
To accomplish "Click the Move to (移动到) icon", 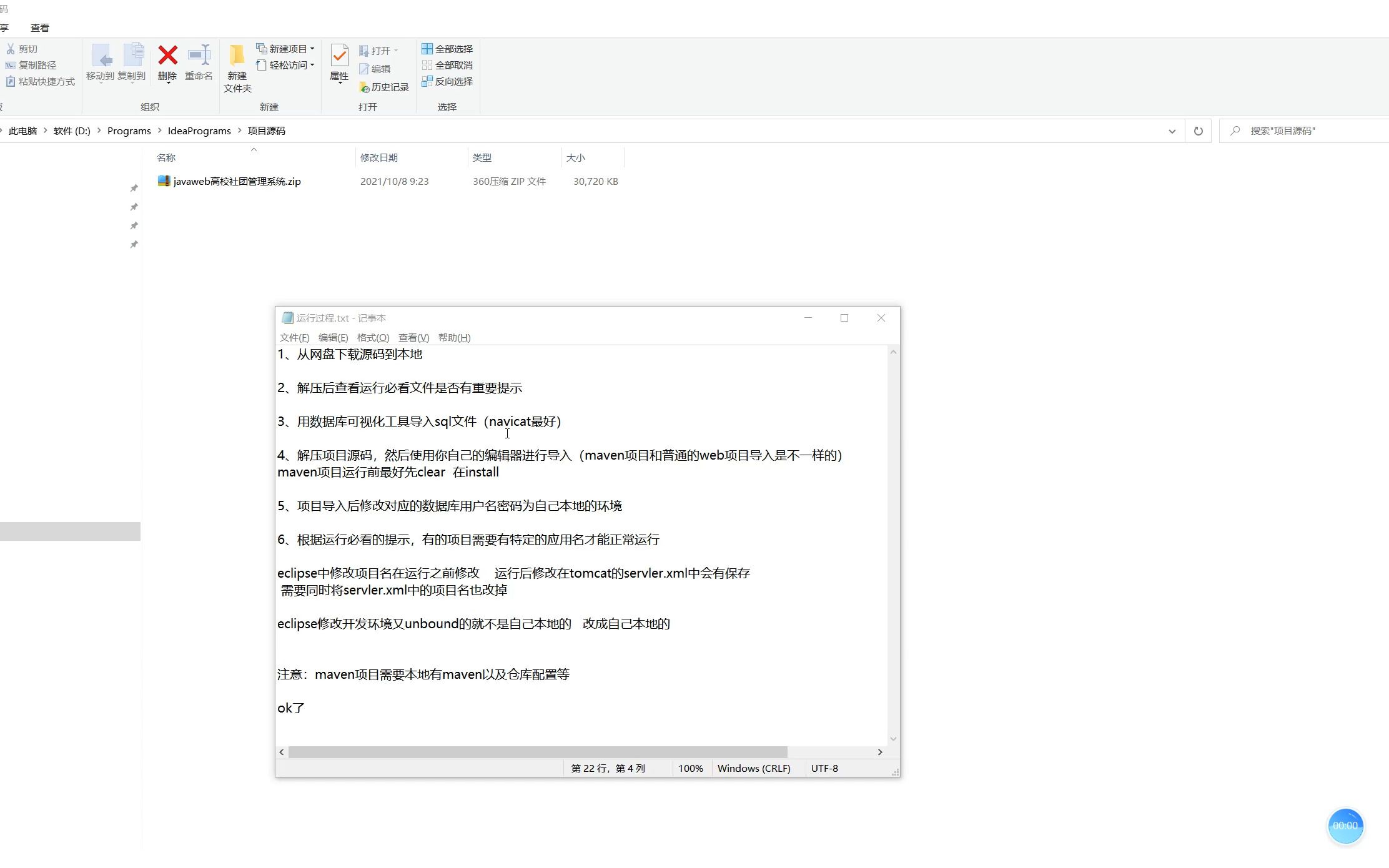I will pos(102,55).
